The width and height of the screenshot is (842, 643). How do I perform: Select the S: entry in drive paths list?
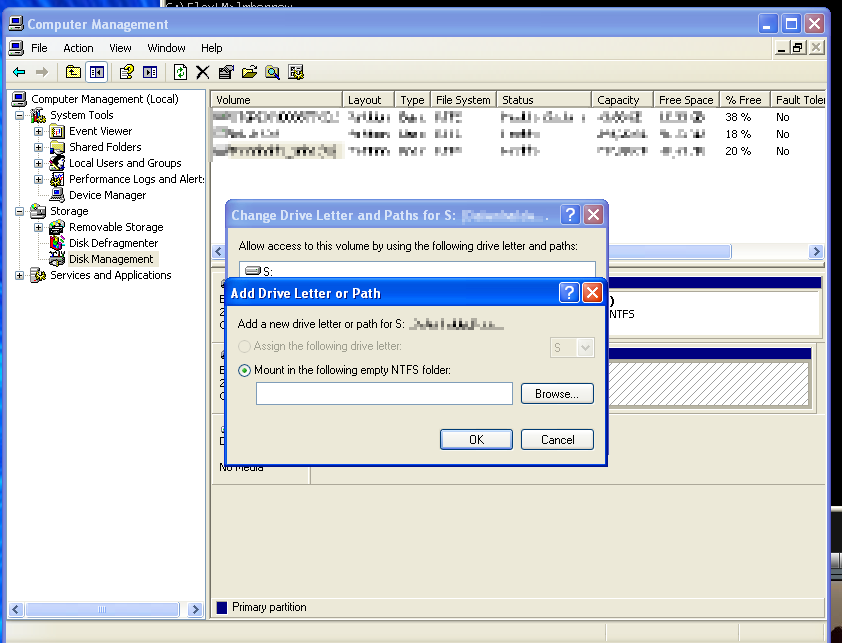click(417, 271)
